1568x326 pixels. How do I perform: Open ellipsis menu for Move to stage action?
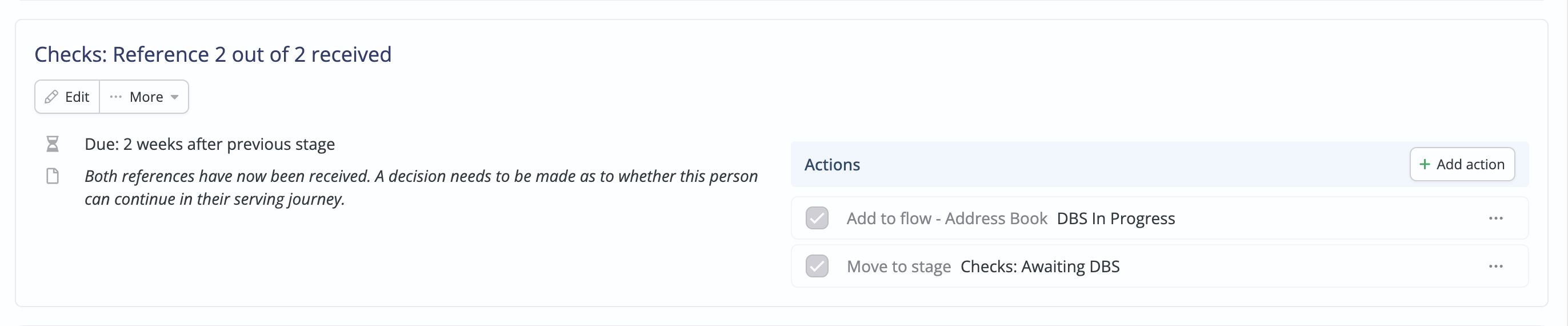1495,267
